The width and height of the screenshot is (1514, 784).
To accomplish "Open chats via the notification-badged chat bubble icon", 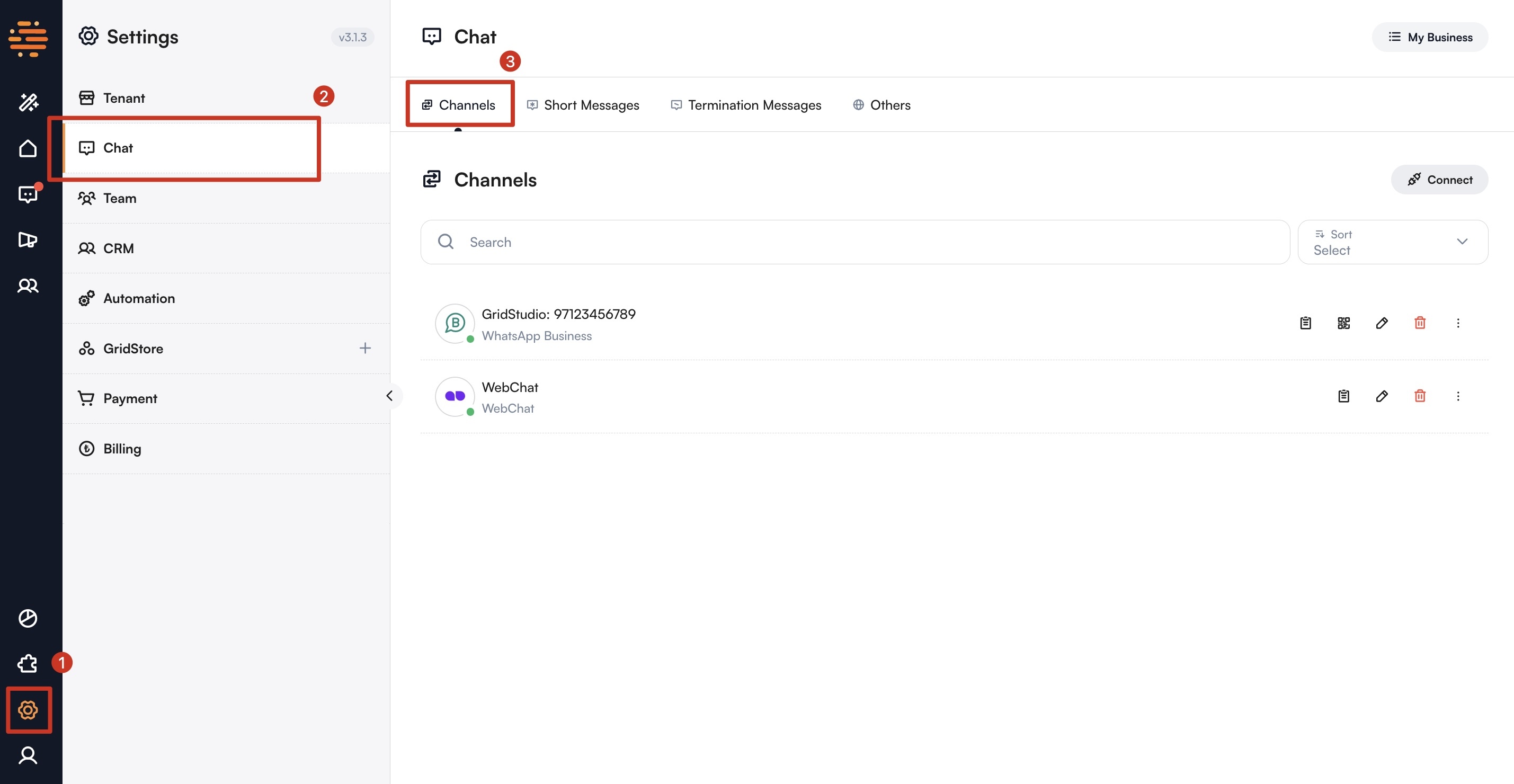I will pyautogui.click(x=28, y=194).
